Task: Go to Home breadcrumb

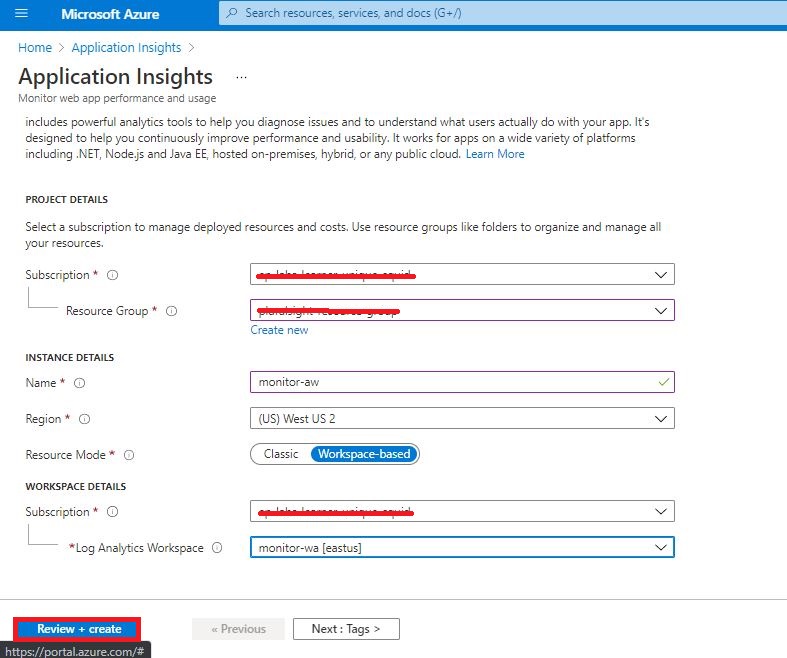Action: [35, 47]
